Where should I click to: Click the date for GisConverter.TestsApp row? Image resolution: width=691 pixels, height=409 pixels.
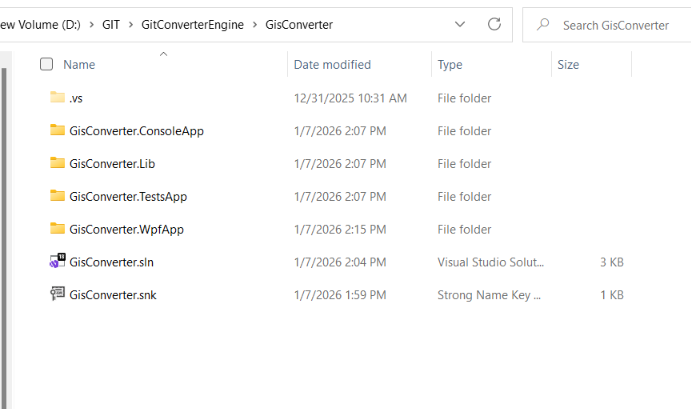pyautogui.click(x=340, y=197)
